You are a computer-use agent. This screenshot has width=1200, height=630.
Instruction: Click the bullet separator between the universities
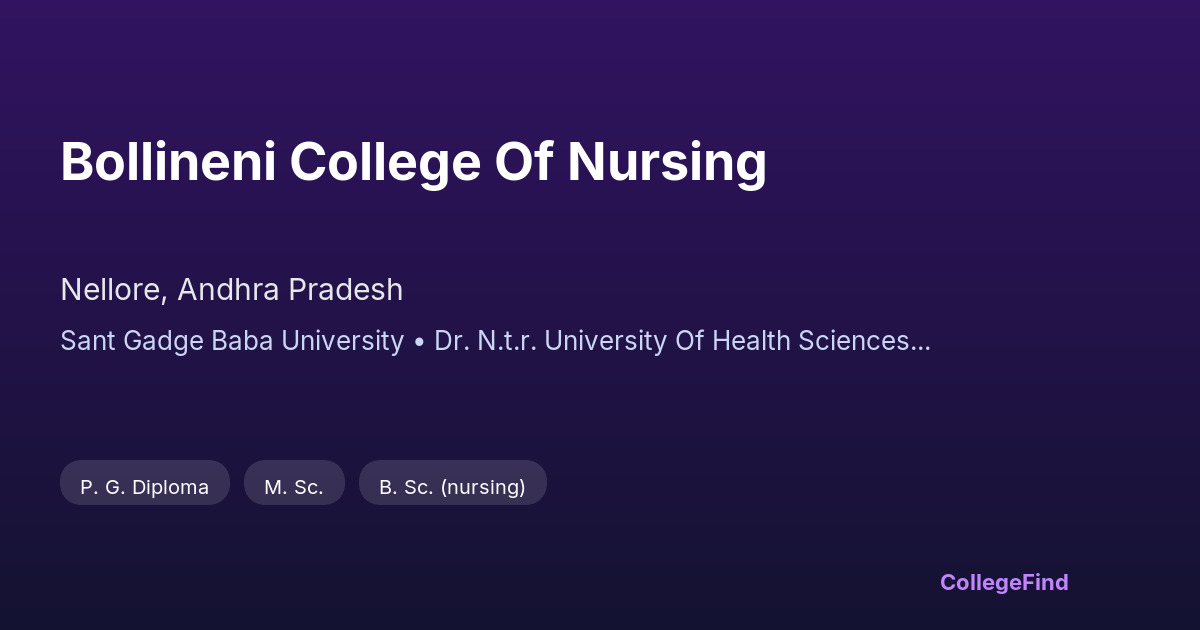click(419, 341)
